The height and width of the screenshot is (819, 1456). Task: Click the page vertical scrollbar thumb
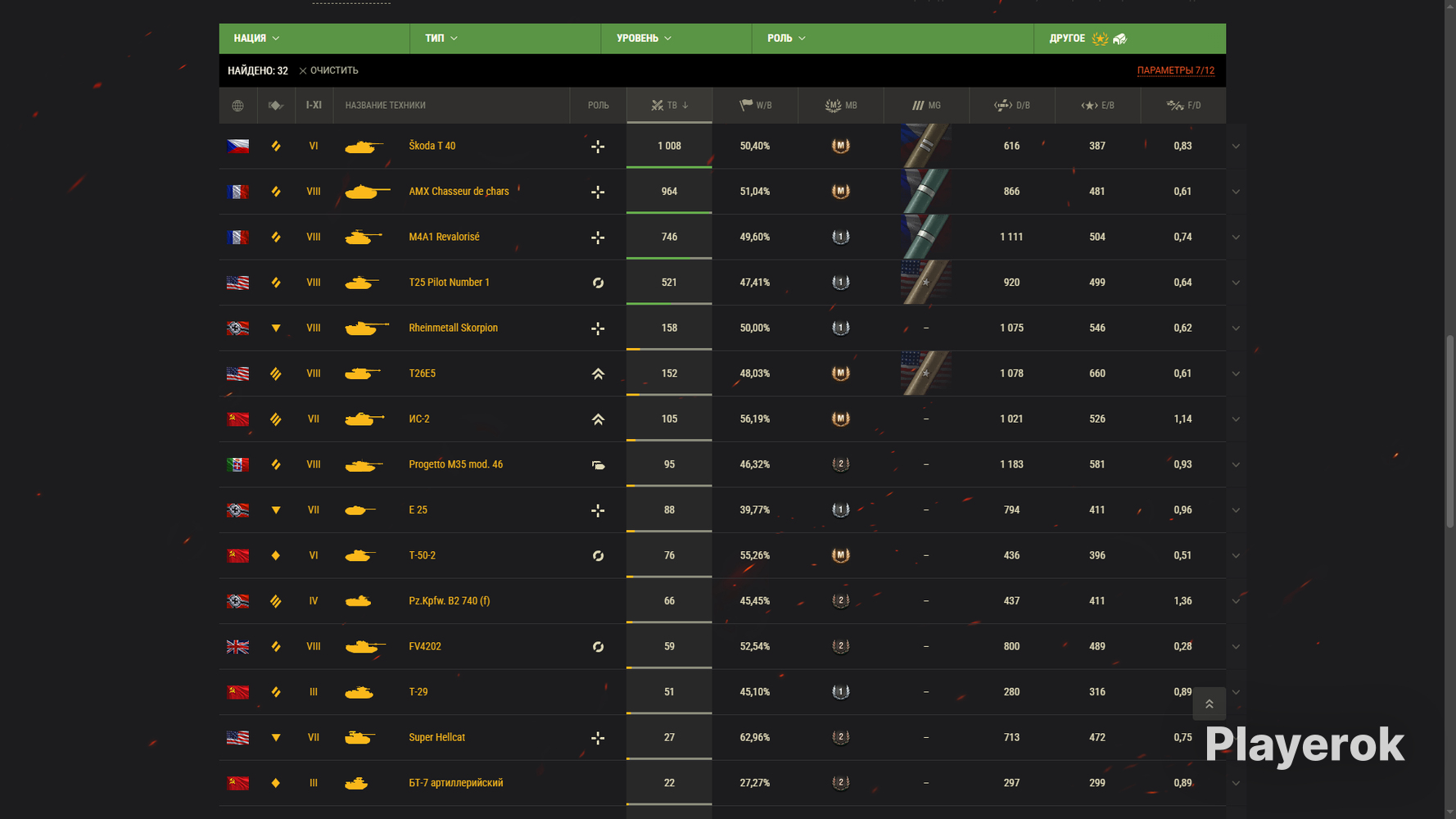[1449, 432]
